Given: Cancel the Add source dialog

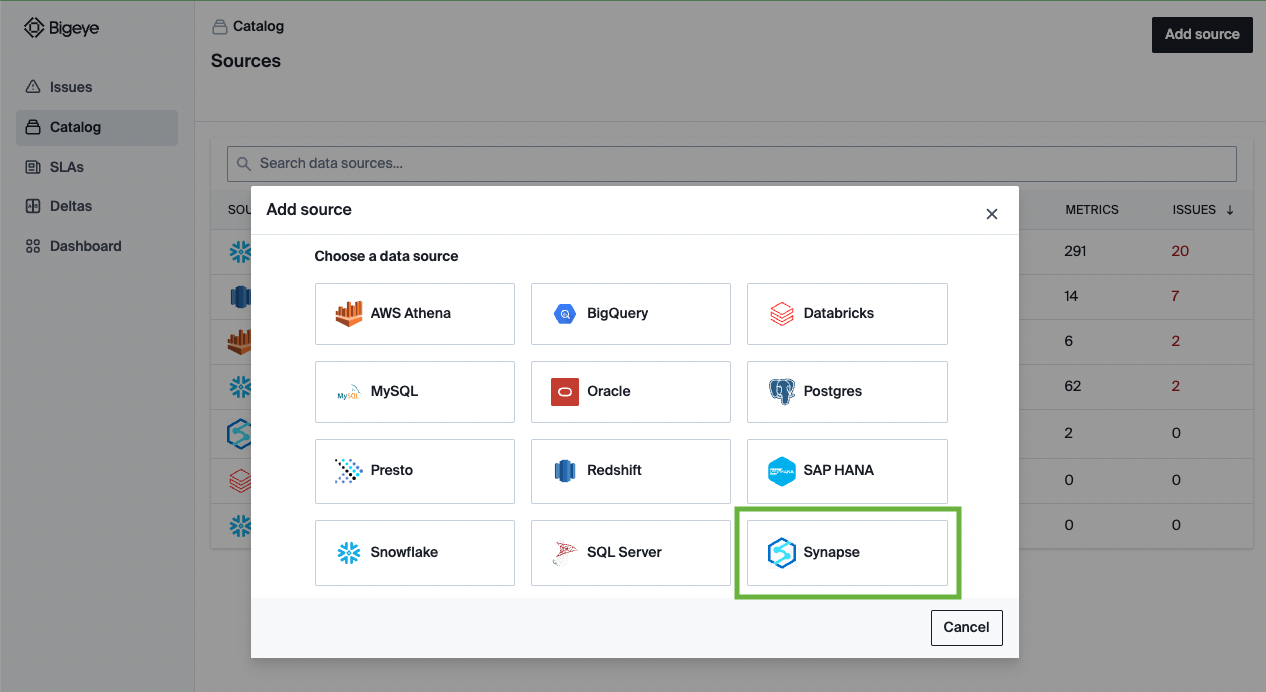Looking at the screenshot, I should [966, 627].
